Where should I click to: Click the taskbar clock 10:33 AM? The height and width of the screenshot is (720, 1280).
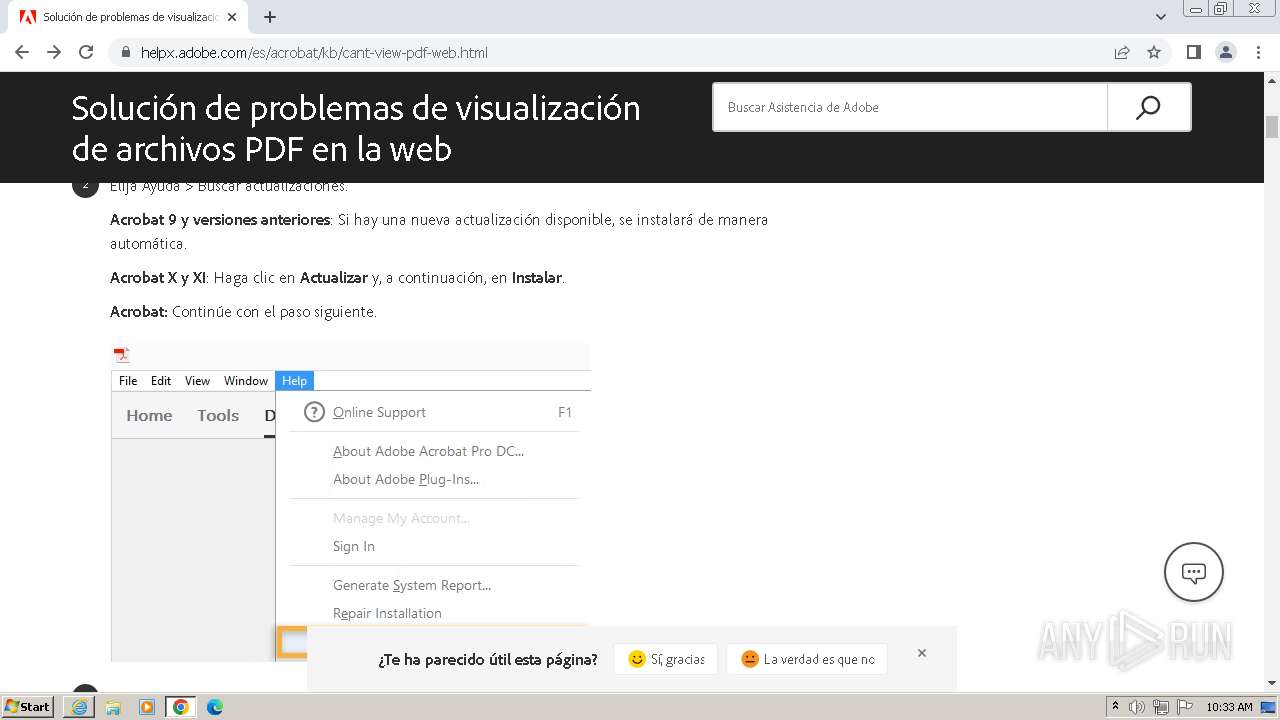point(1229,707)
